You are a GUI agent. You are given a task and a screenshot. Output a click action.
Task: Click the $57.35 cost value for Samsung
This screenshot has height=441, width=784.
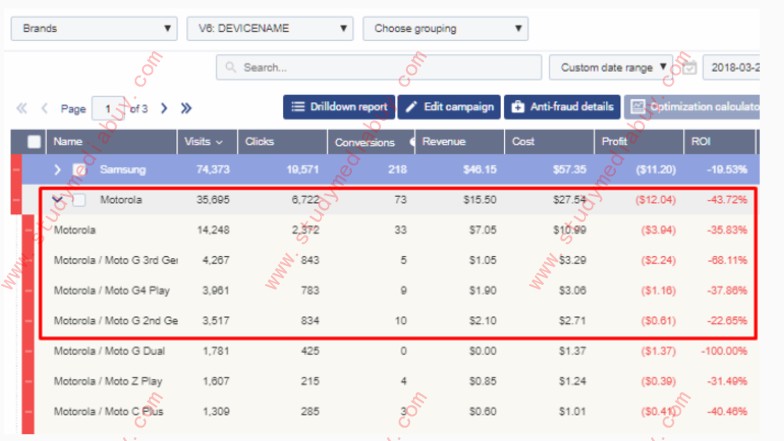(570, 170)
